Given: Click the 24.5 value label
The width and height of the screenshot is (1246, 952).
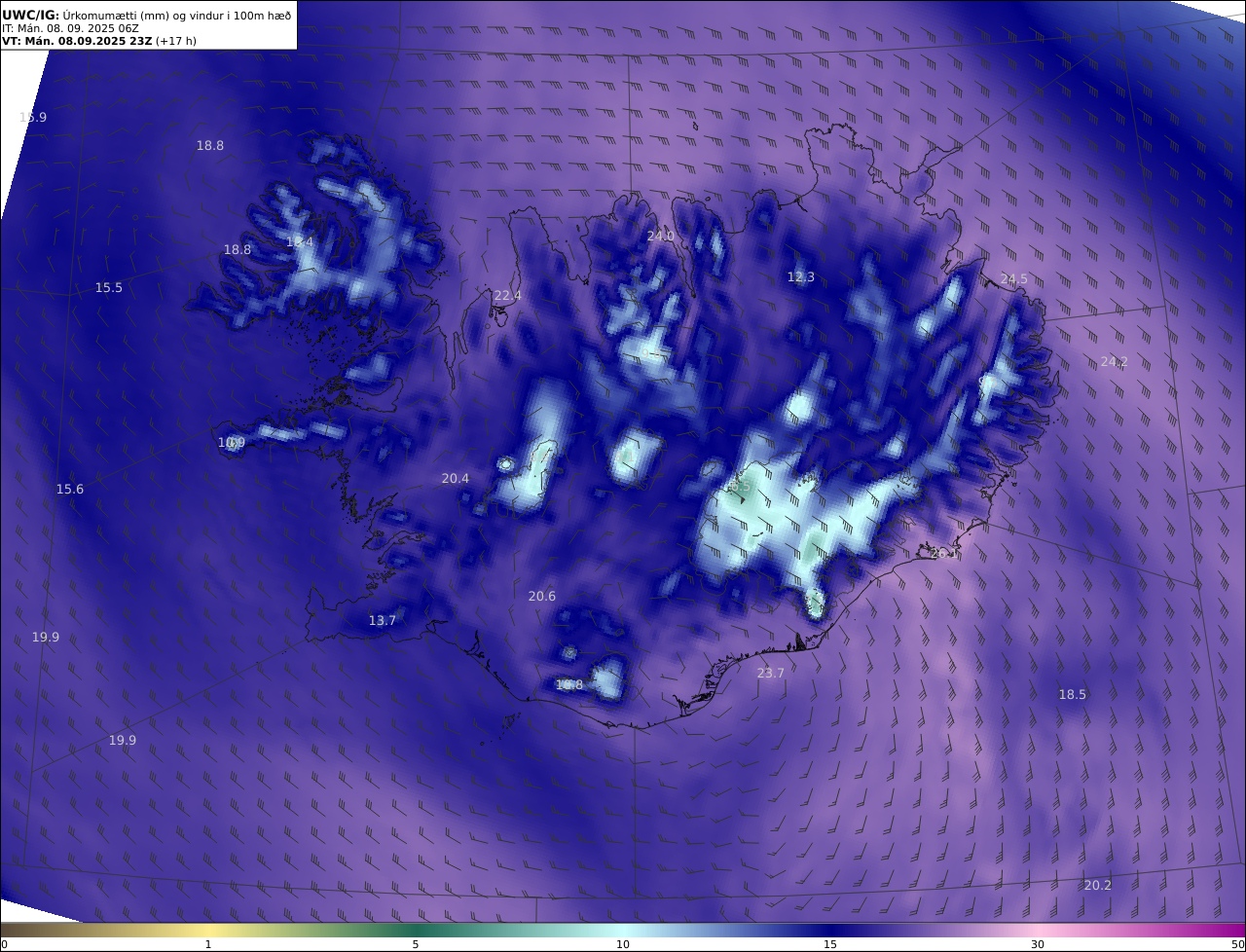Looking at the screenshot, I should 1014,279.
